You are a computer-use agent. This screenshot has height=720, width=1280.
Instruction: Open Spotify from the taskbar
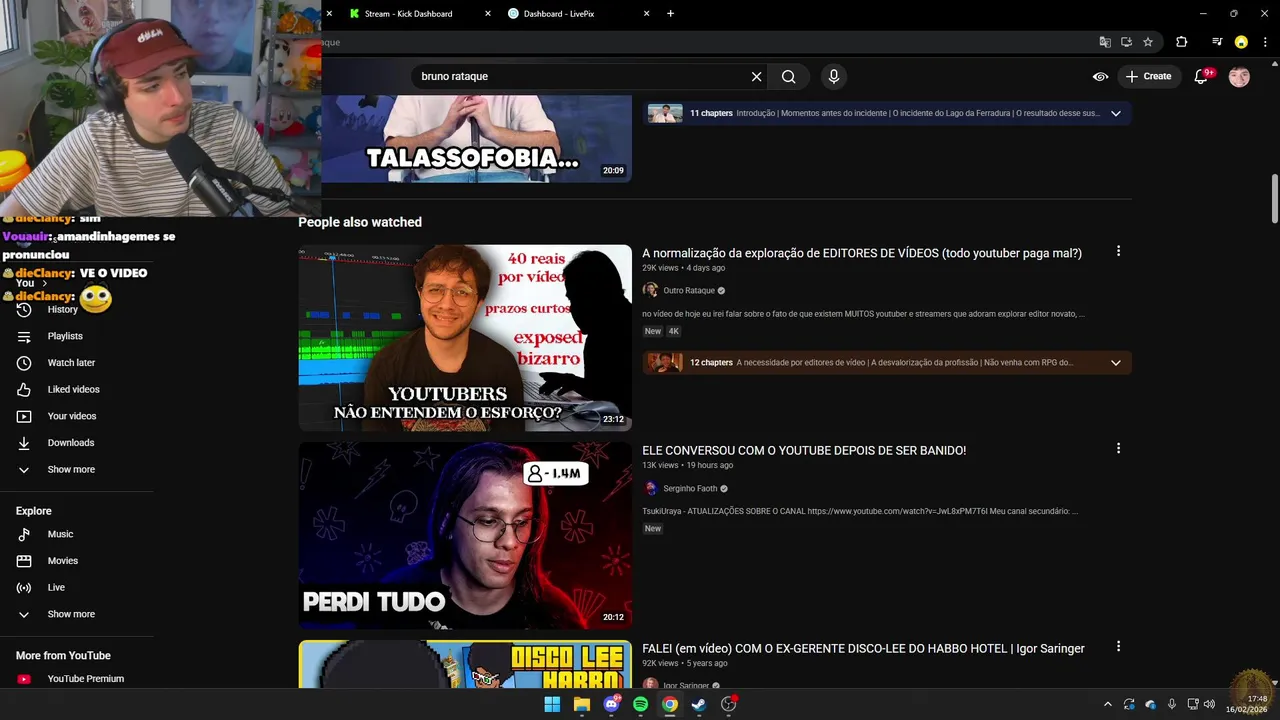pyautogui.click(x=640, y=704)
